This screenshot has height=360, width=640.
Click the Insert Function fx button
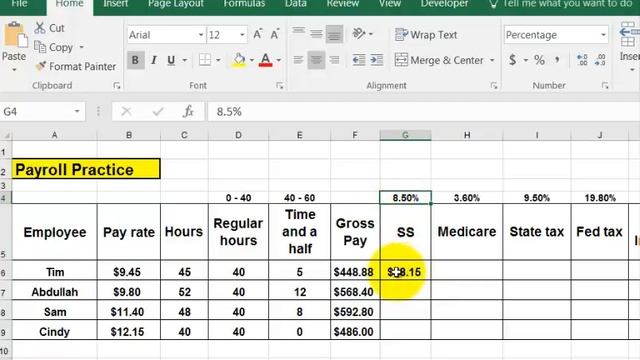coord(188,111)
